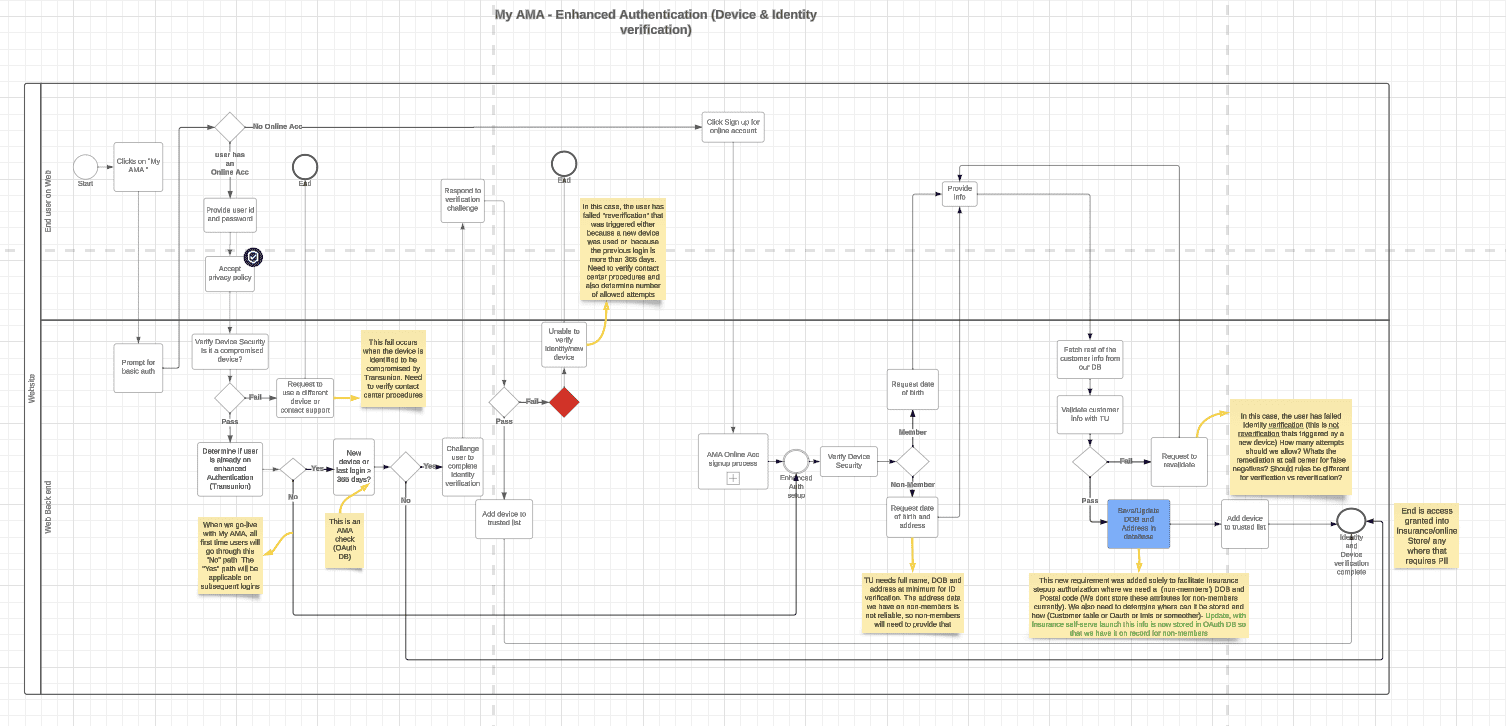Click the Challenge user to complete identity verification box
Image resolution: width=1506 pixels, height=726 pixels.
[x=462, y=467]
